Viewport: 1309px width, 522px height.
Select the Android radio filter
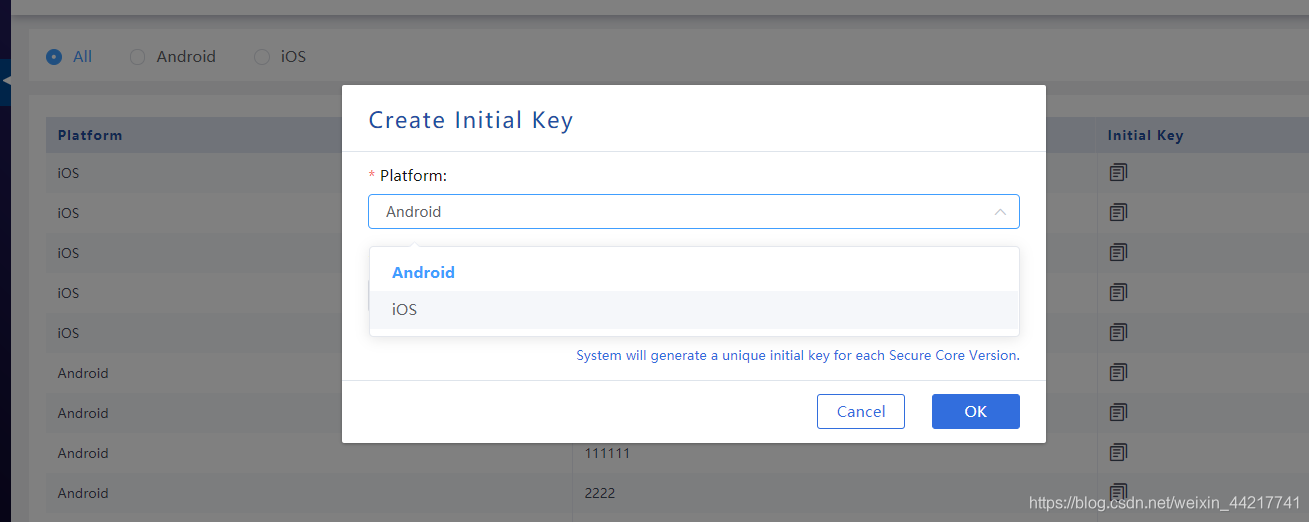coord(137,57)
